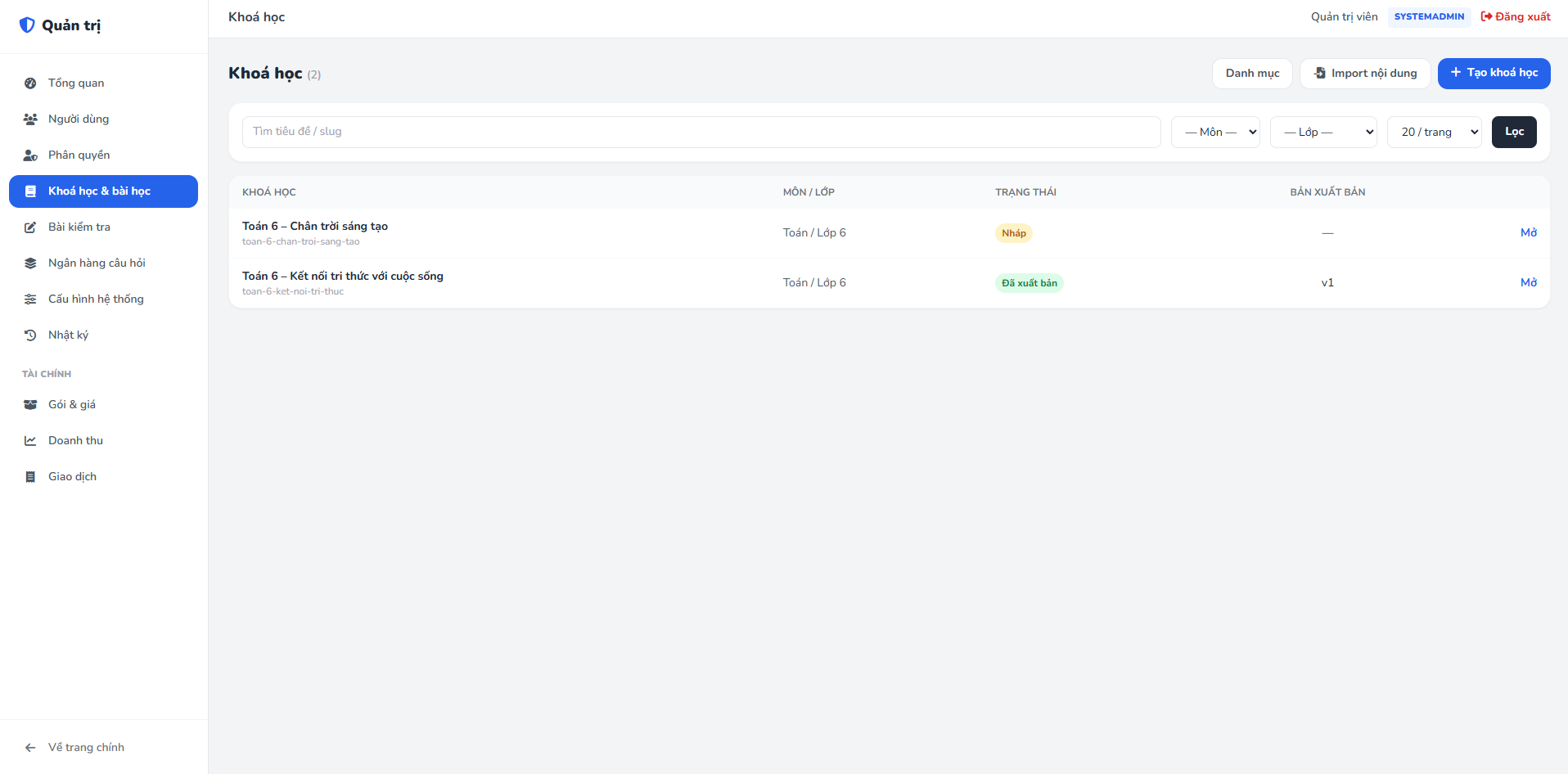Select Bài kiểm tra menu item
This screenshot has height=774, width=1568.
click(103, 227)
